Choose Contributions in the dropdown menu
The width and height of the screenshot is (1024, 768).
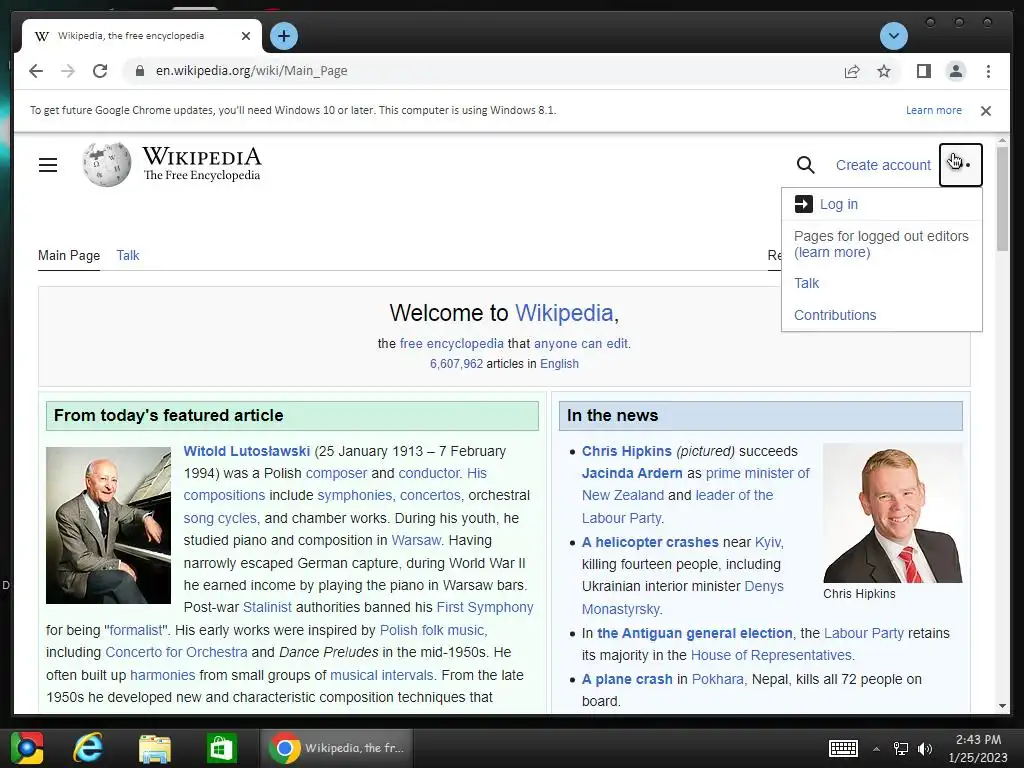pyautogui.click(x=835, y=315)
